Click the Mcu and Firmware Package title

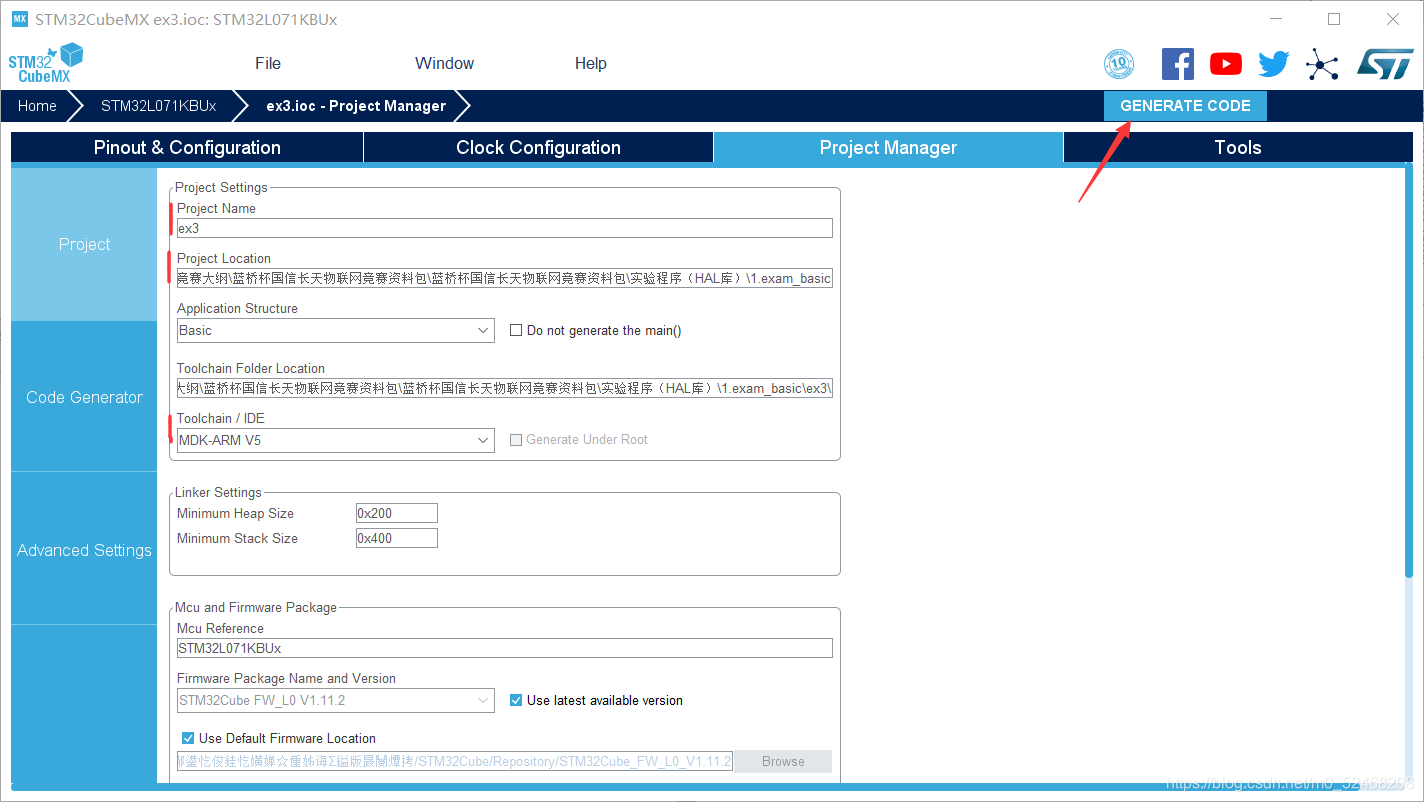pyautogui.click(x=256, y=607)
